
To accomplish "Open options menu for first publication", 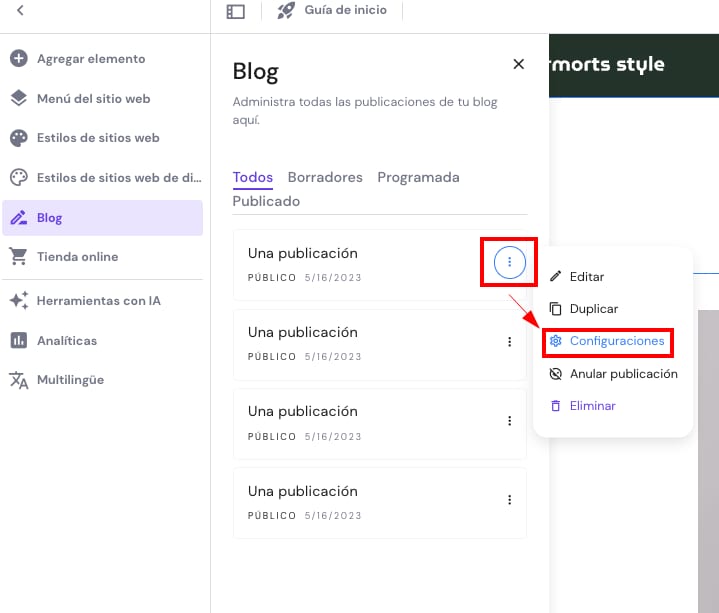I will [x=509, y=263].
